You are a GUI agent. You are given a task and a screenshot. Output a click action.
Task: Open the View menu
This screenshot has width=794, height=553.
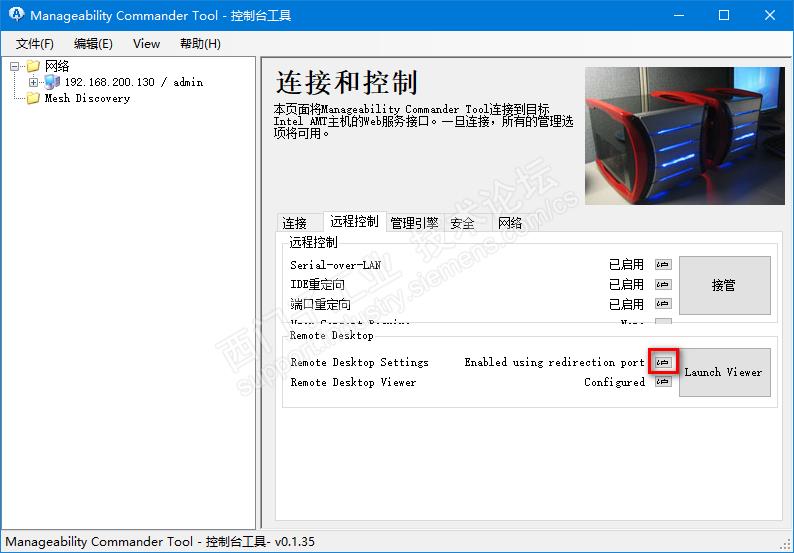pos(146,44)
